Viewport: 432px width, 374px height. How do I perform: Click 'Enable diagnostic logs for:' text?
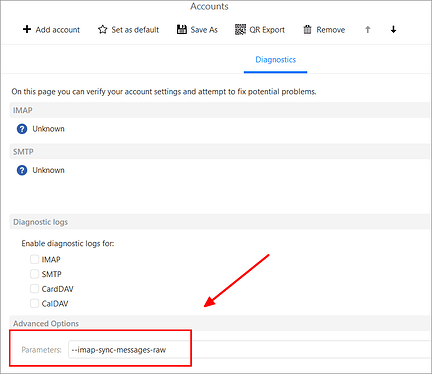68,244
